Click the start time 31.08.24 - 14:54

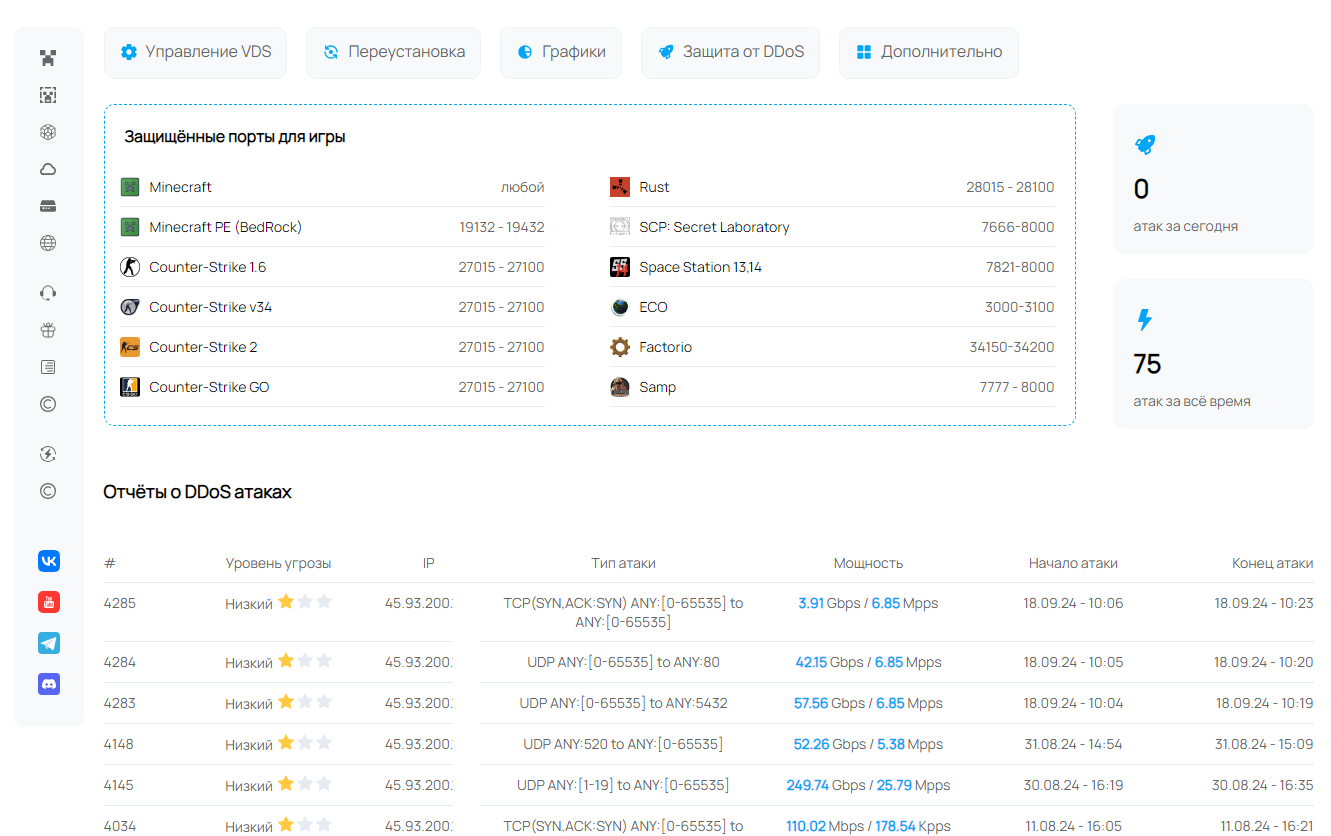click(1073, 744)
